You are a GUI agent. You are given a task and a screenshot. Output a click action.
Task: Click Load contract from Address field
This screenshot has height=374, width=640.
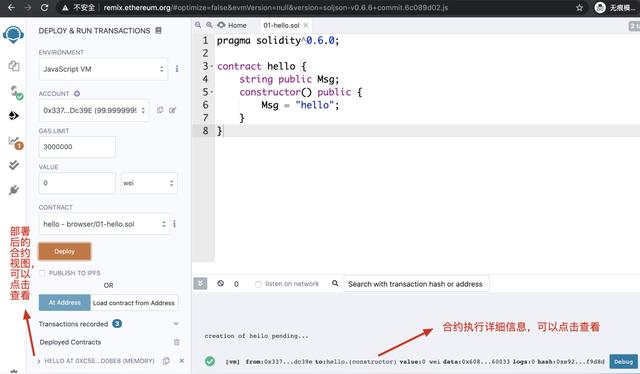coord(134,303)
